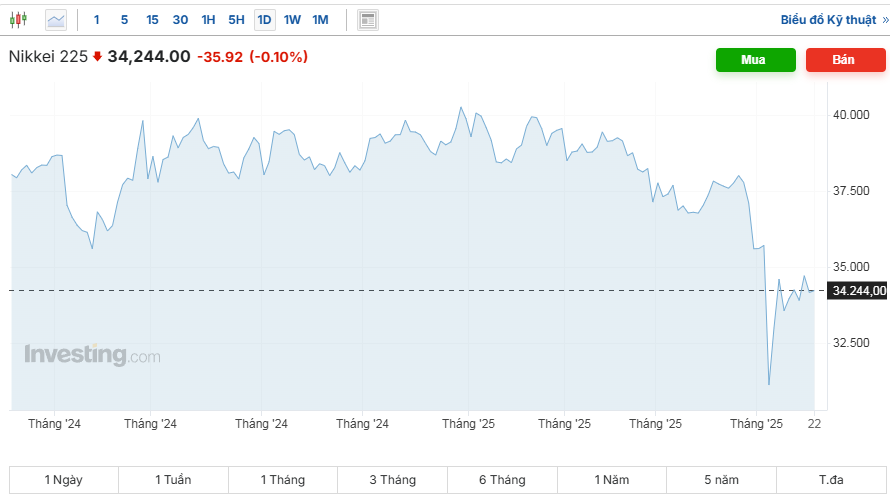Select the 15 minute interval

coord(152,19)
